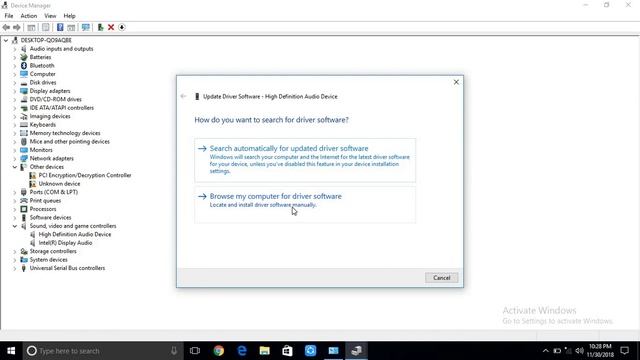Show hidden tray icons chevron

point(545,351)
